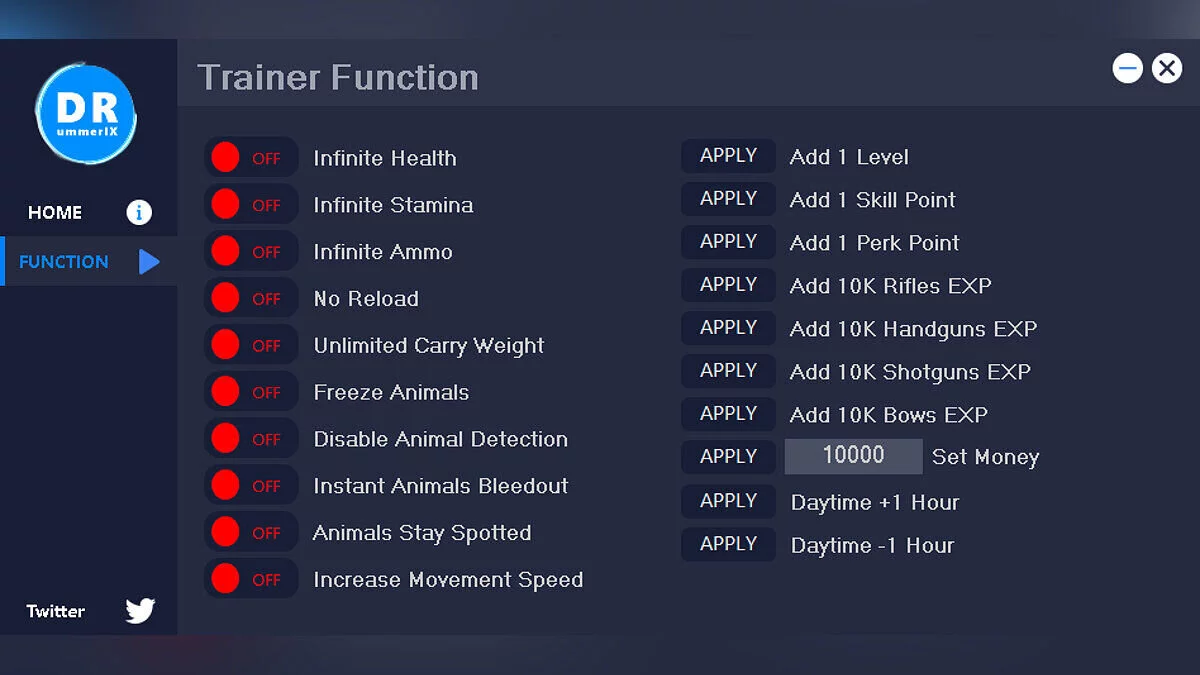
Task: Minimize the trainer window
Action: tap(1128, 68)
